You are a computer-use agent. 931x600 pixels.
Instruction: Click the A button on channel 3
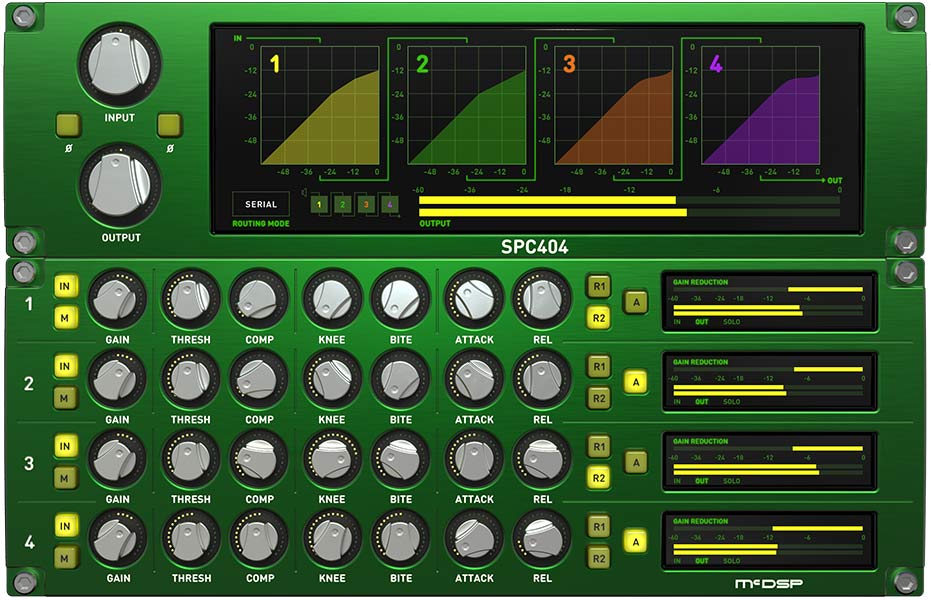pyautogui.click(x=638, y=460)
